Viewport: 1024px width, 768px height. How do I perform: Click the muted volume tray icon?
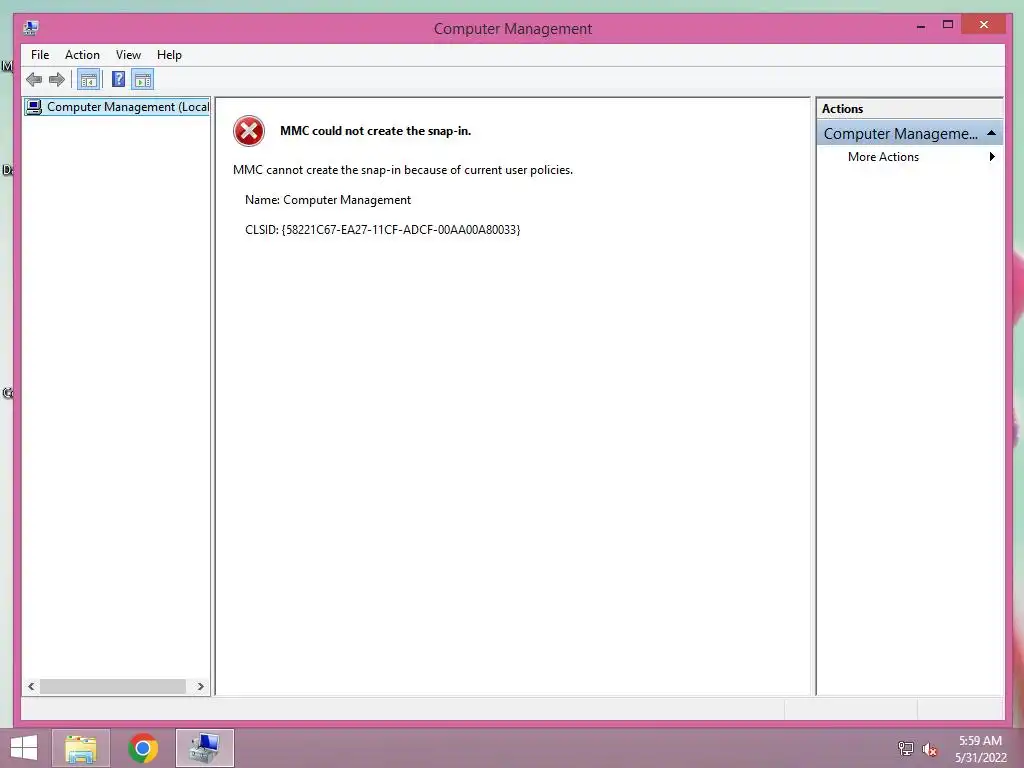click(929, 749)
